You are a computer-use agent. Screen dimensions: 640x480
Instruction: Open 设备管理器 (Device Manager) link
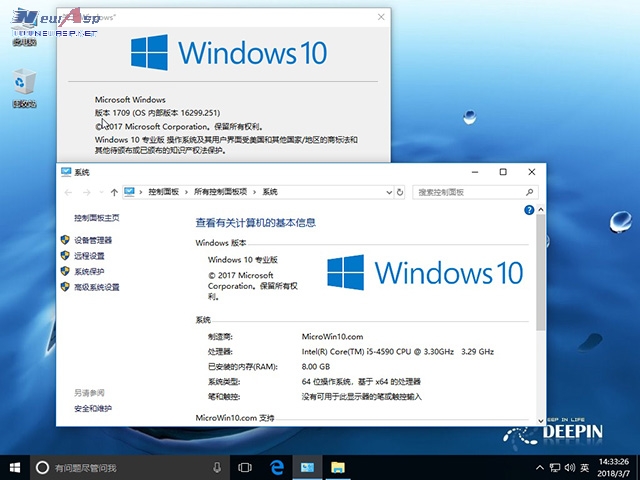93,240
